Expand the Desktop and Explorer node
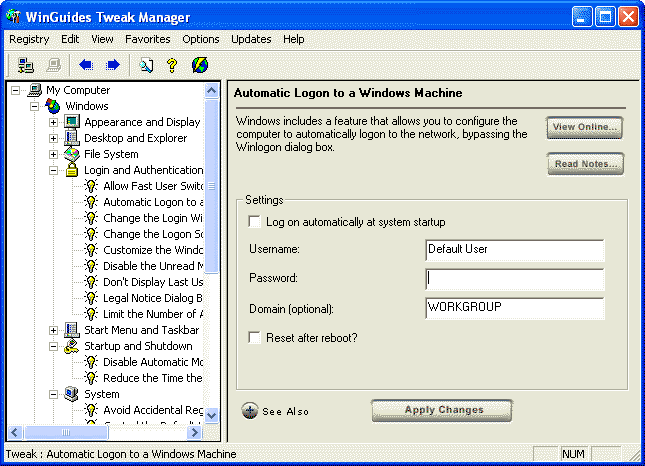The height and width of the screenshot is (466, 645). [x=53, y=138]
